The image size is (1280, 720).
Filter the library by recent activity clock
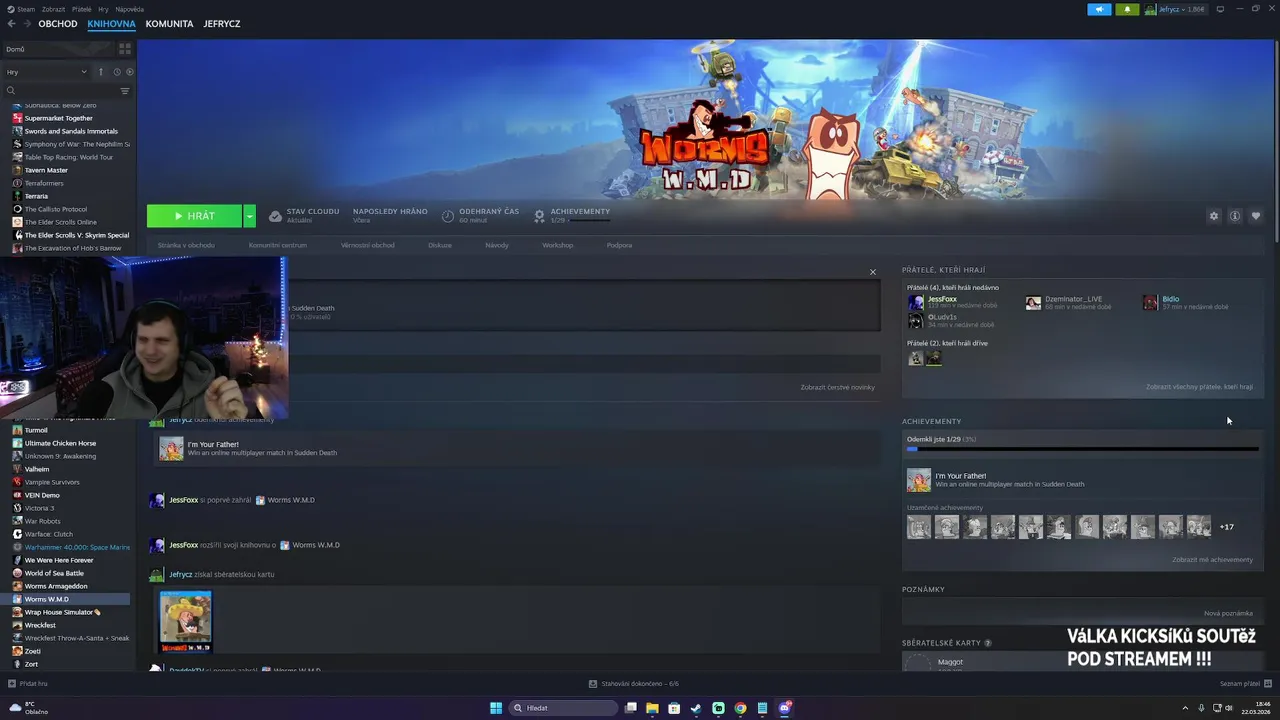(x=117, y=72)
